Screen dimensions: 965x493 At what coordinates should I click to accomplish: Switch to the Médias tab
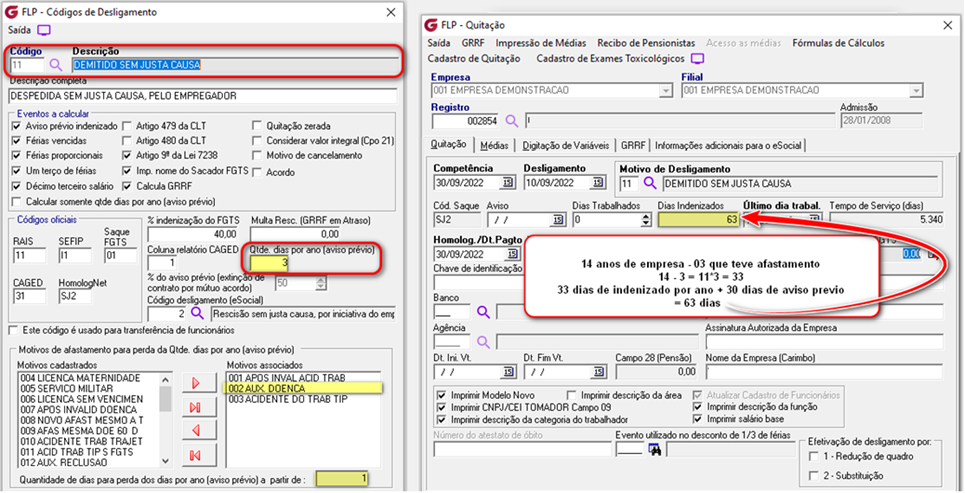[x=494, y=145]
